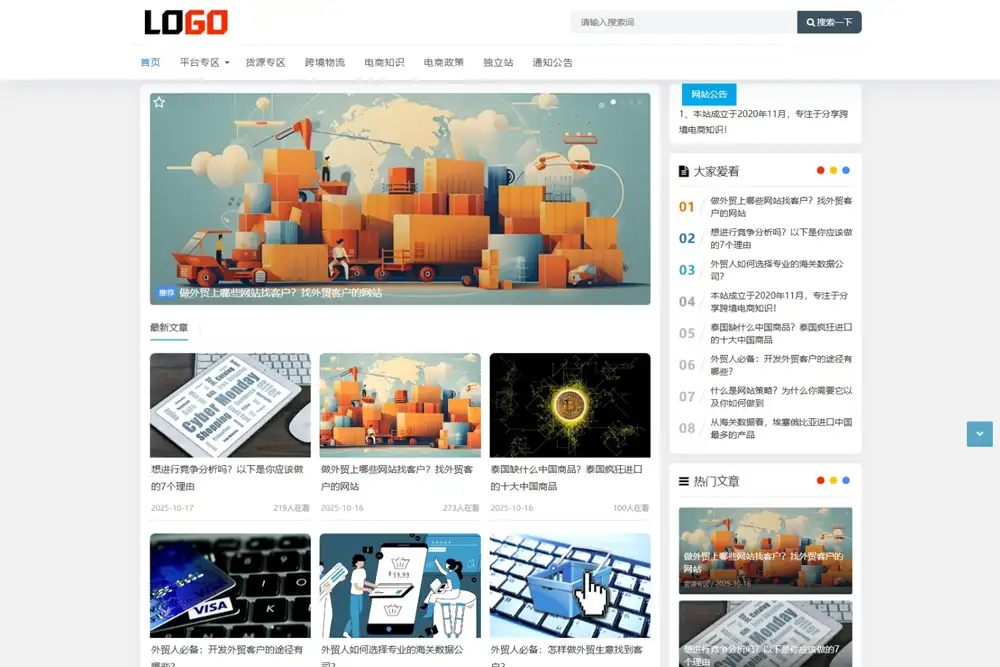Click the list icon beside 热门文章
The height and width of the screenshot is (667, 1000).
(x=684, y=481)
